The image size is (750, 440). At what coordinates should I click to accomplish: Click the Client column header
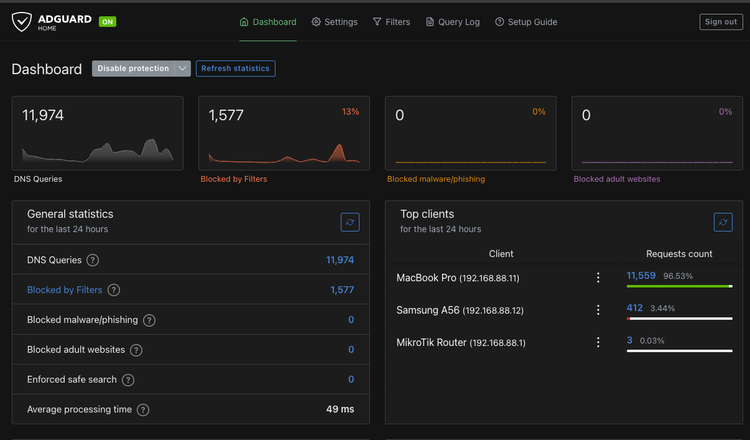click(x=501, y=254)
